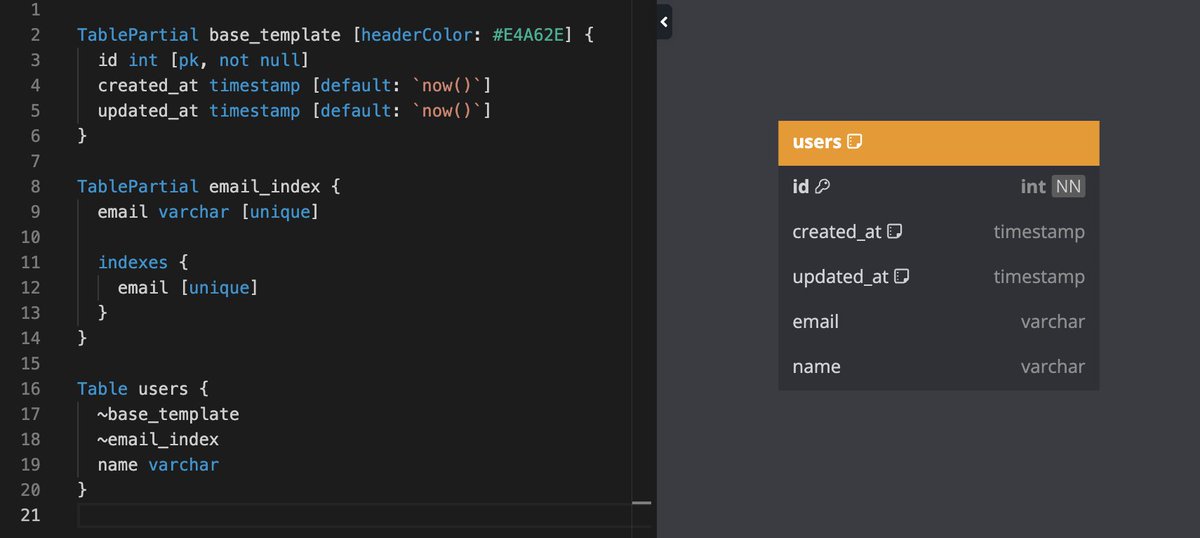This screenshot has height=538, width=1200.
Task: Click the timestamp type on created_at row
Action: point(1039,232)
